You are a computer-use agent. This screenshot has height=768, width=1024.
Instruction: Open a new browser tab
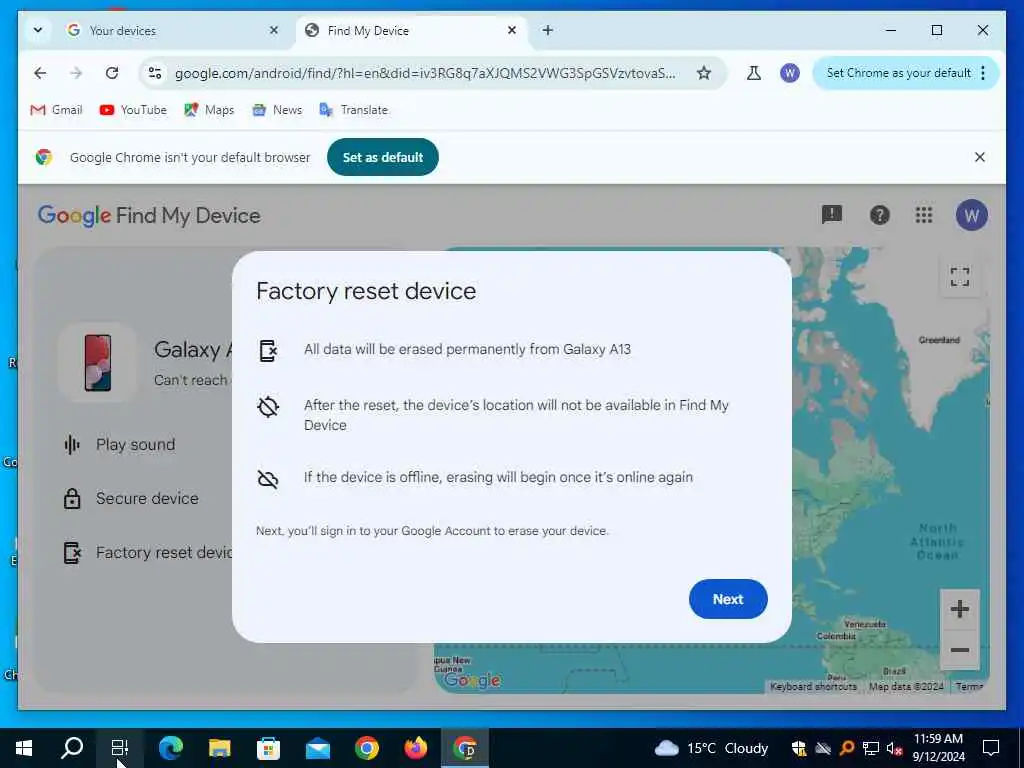pos(548,30)
